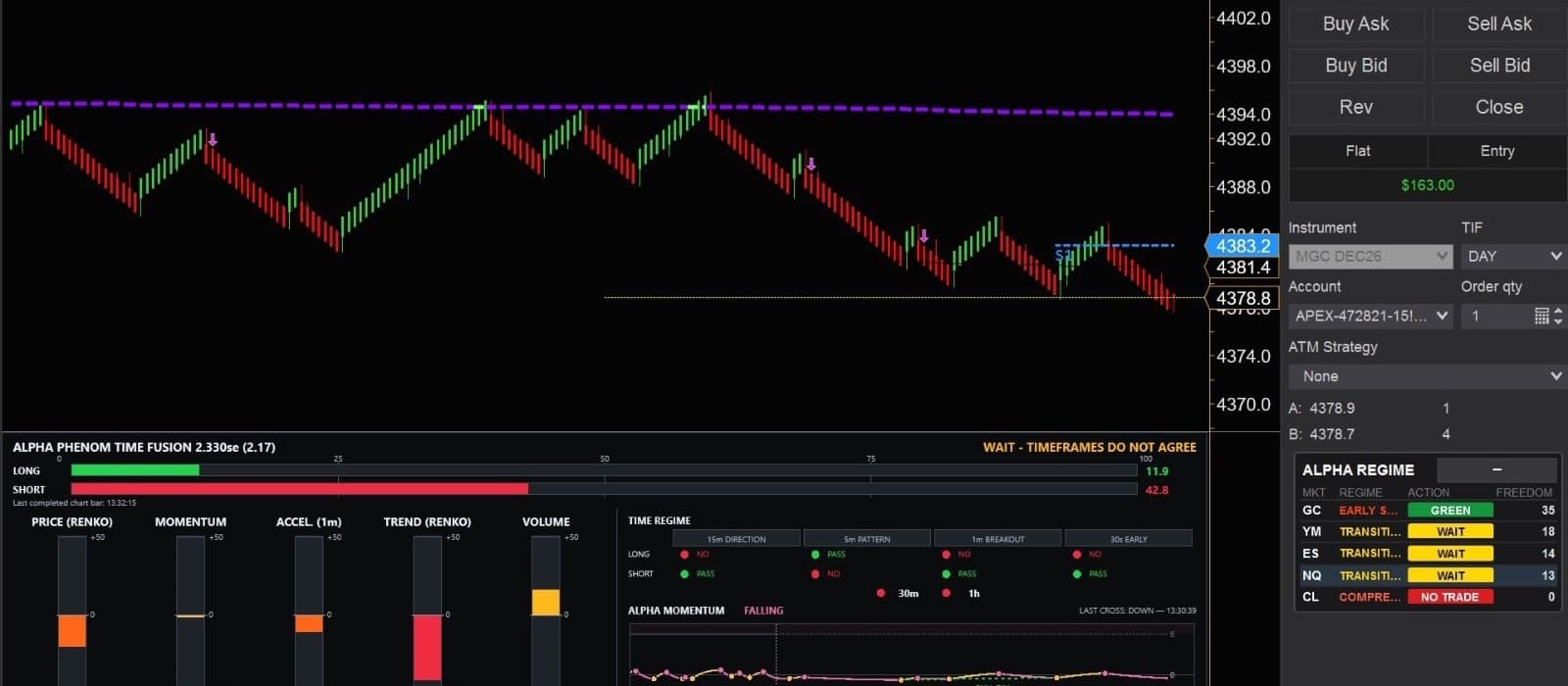Click the green 15m DIRECTION short PASS dot

point(684,574)
